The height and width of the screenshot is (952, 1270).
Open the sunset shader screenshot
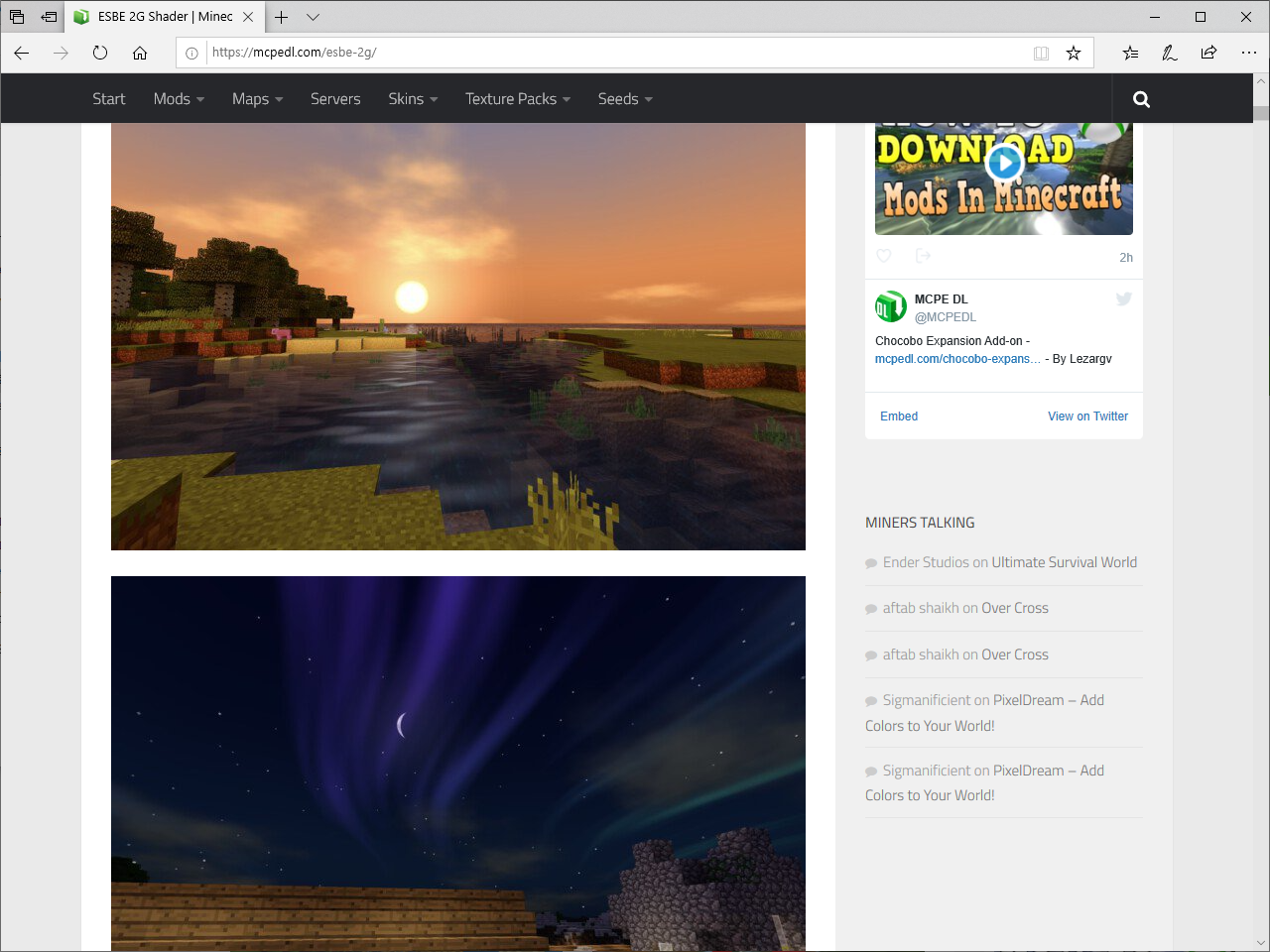tap(458, 336)
